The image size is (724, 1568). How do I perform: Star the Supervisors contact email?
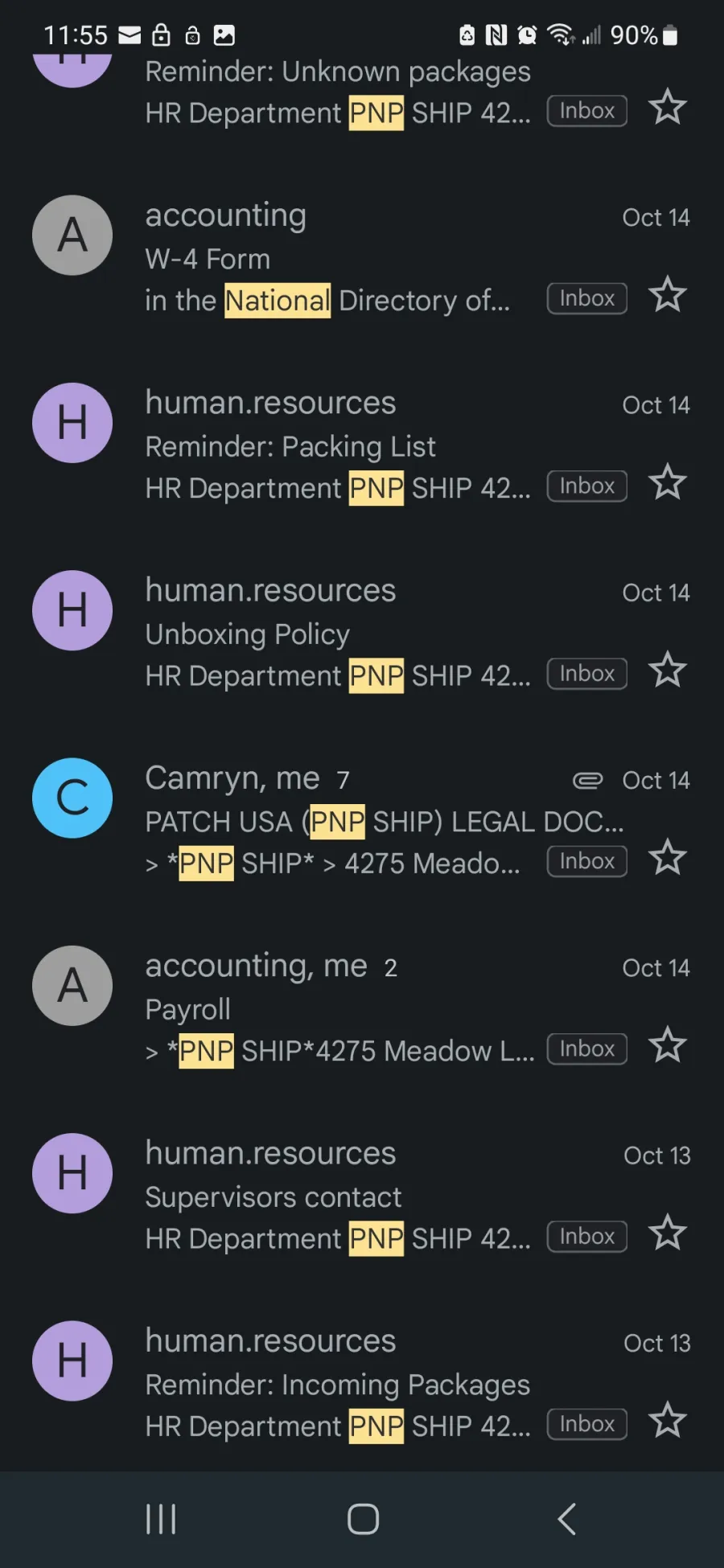point(668,1233)
